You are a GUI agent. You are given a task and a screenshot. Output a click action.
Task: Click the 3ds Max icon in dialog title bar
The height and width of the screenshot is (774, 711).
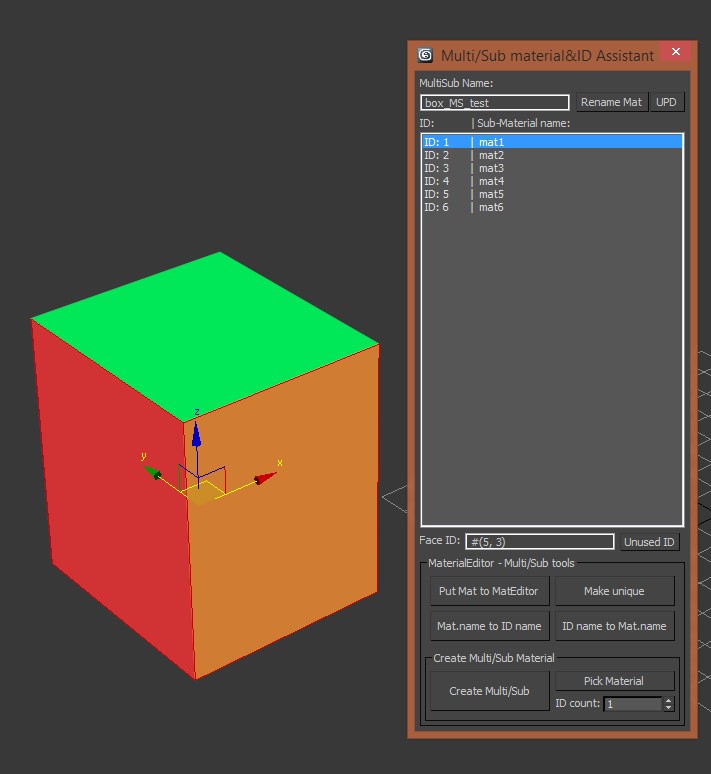[x=426, y=55]
